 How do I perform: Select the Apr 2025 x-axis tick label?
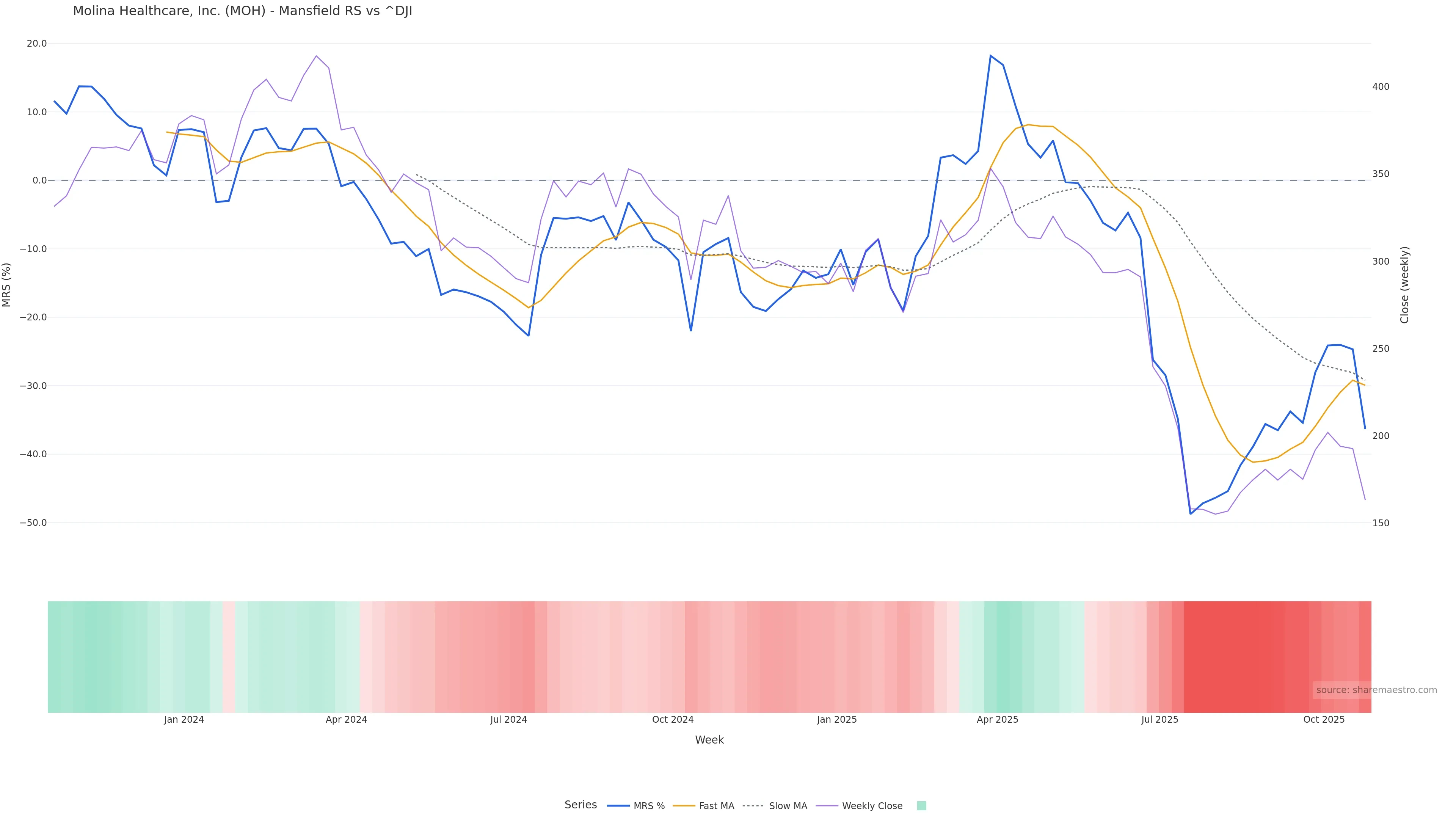(997, 720)
